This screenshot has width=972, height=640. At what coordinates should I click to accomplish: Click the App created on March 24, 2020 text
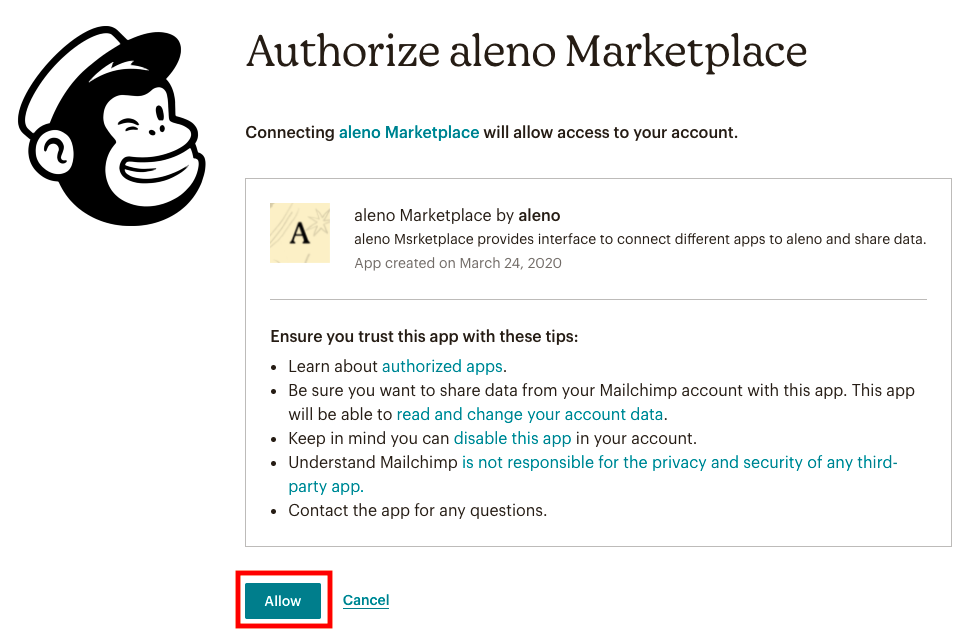pos(458,263)
